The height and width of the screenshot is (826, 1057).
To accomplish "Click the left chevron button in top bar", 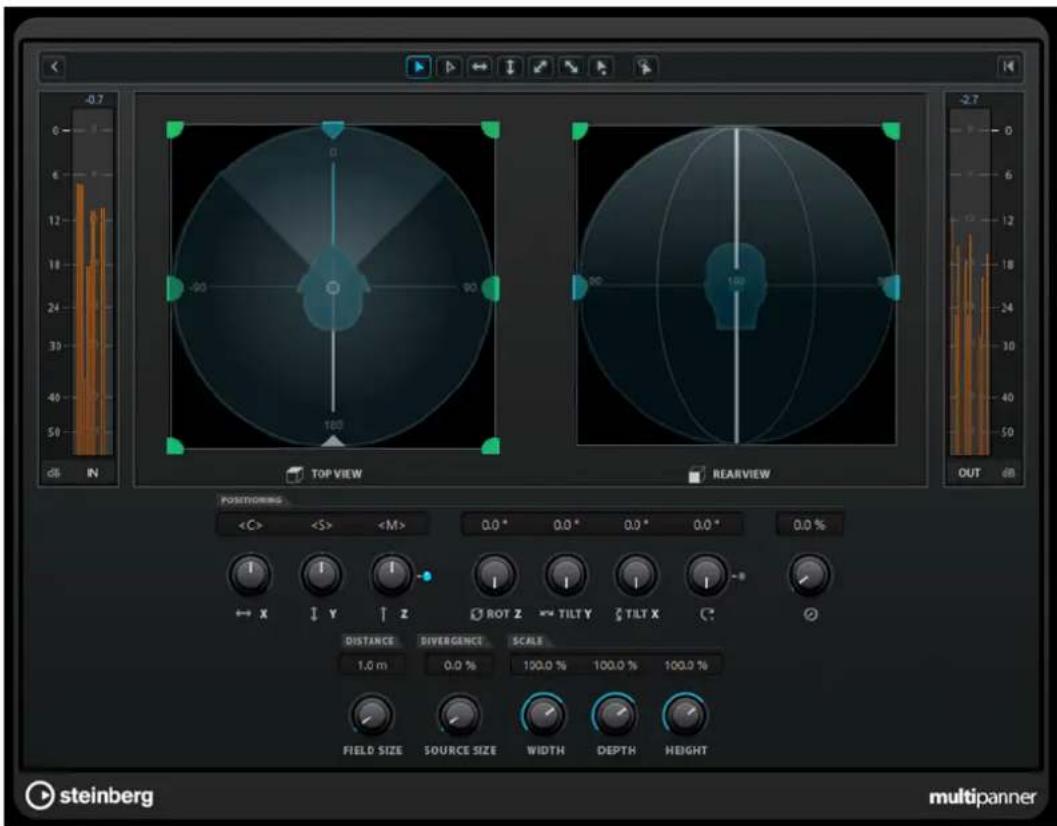I will 55,66.
